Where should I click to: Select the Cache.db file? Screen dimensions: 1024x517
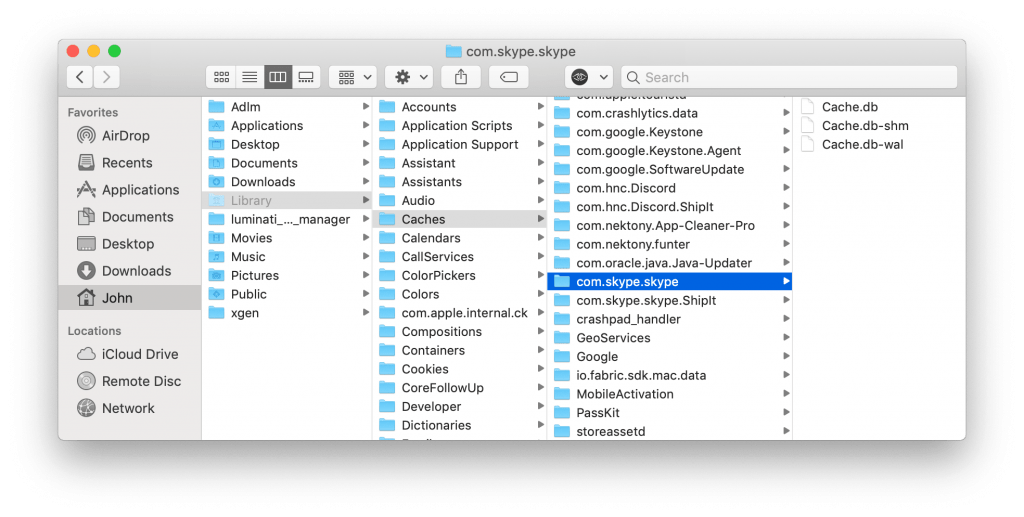pos(849,107)
